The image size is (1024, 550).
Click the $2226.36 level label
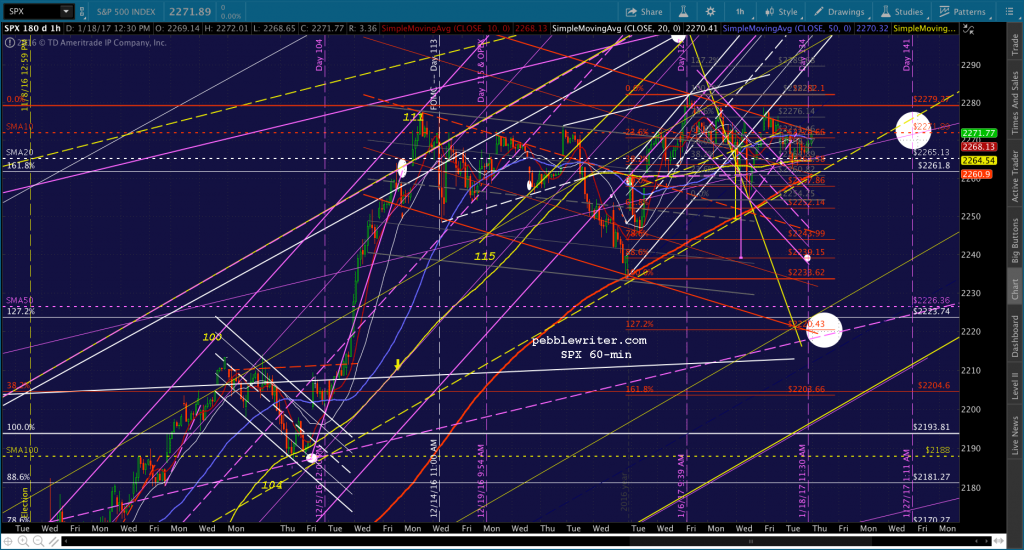931,301
